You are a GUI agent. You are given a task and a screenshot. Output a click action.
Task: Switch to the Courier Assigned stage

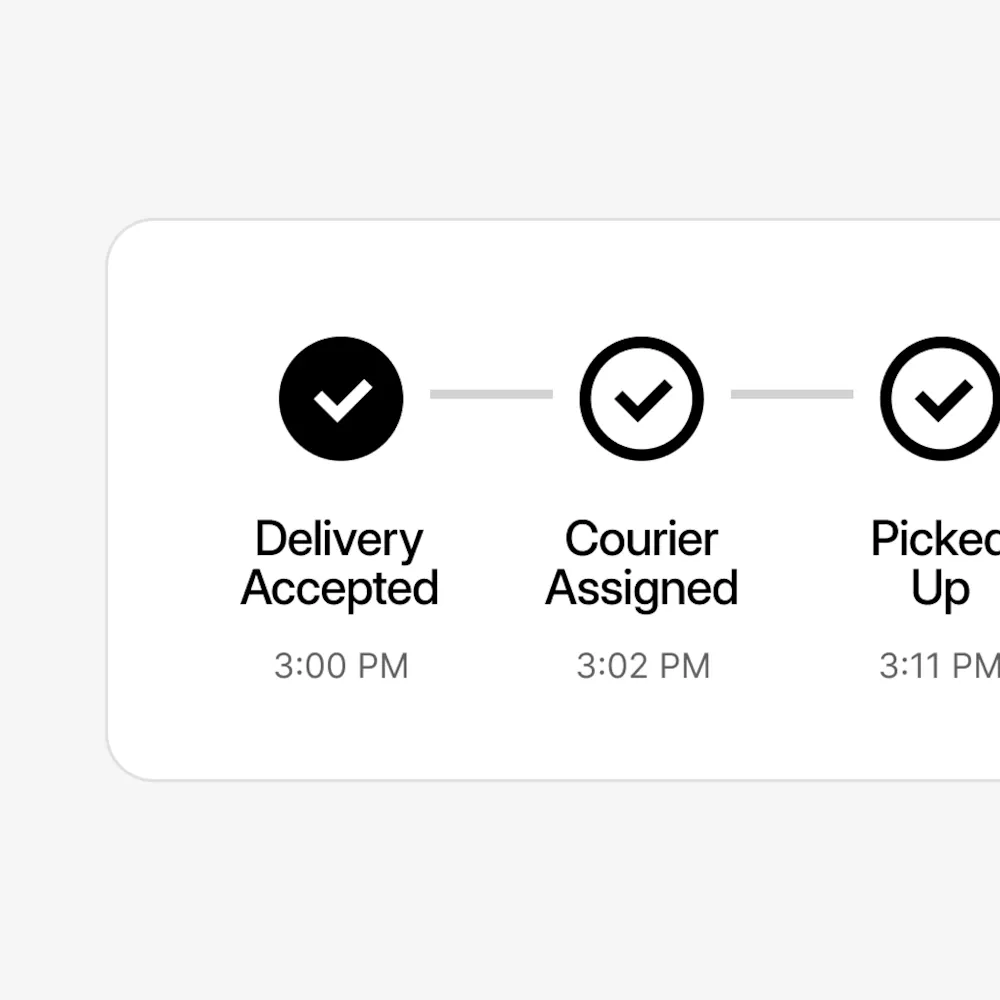click(641, 563)
